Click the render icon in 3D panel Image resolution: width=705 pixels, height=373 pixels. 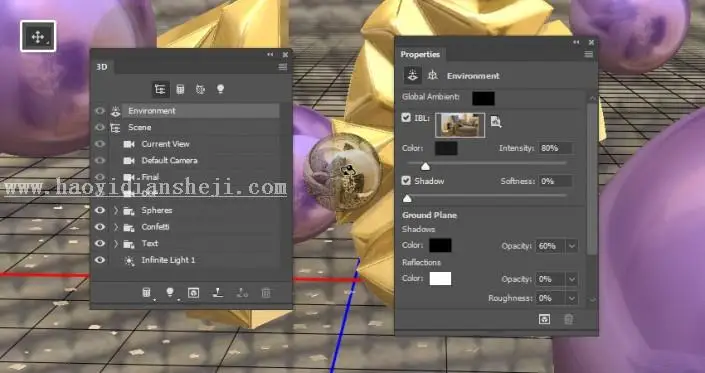point(193,293)
